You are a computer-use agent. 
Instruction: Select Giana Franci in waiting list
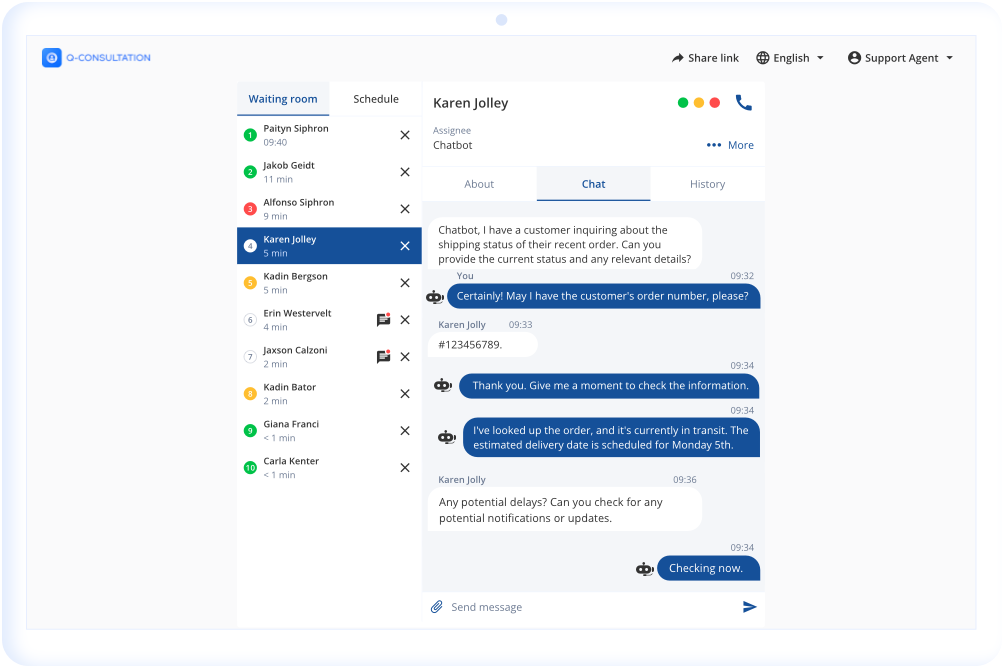329,430
